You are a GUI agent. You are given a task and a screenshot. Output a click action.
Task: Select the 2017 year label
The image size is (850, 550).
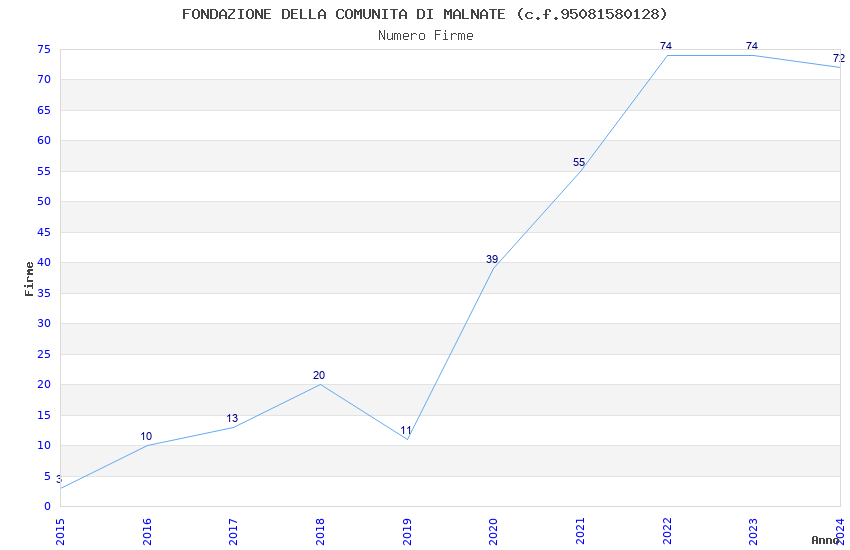click(234, 532)
